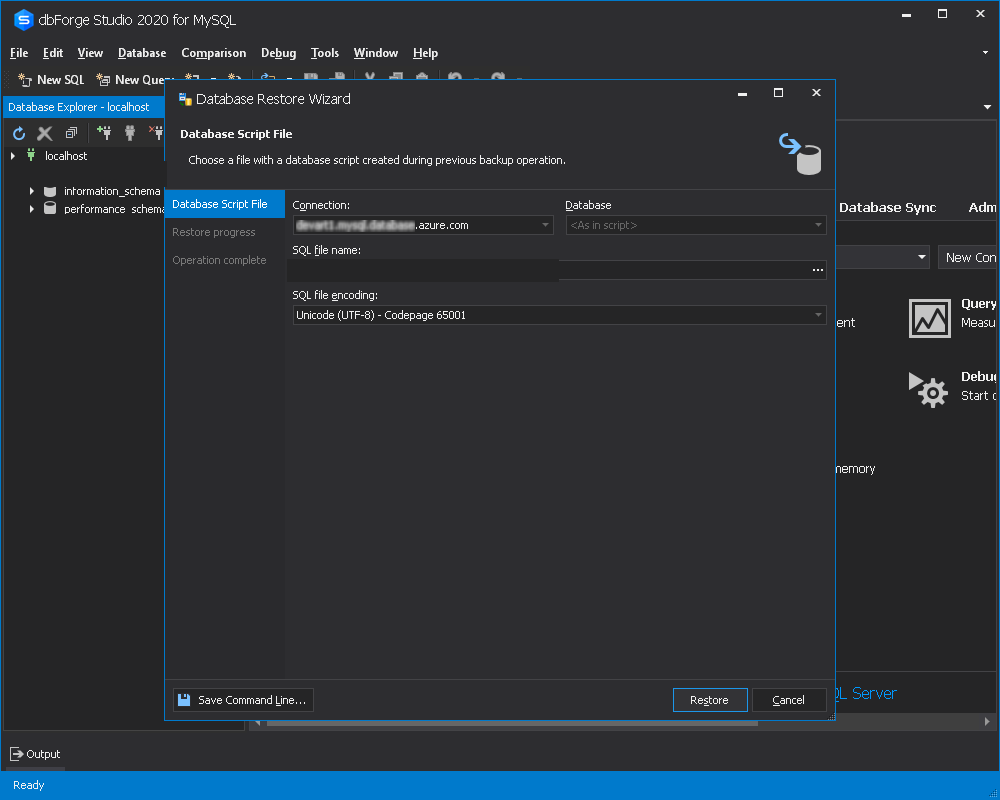Click the Restore button
1000x800 pixels.
[710, 700]
